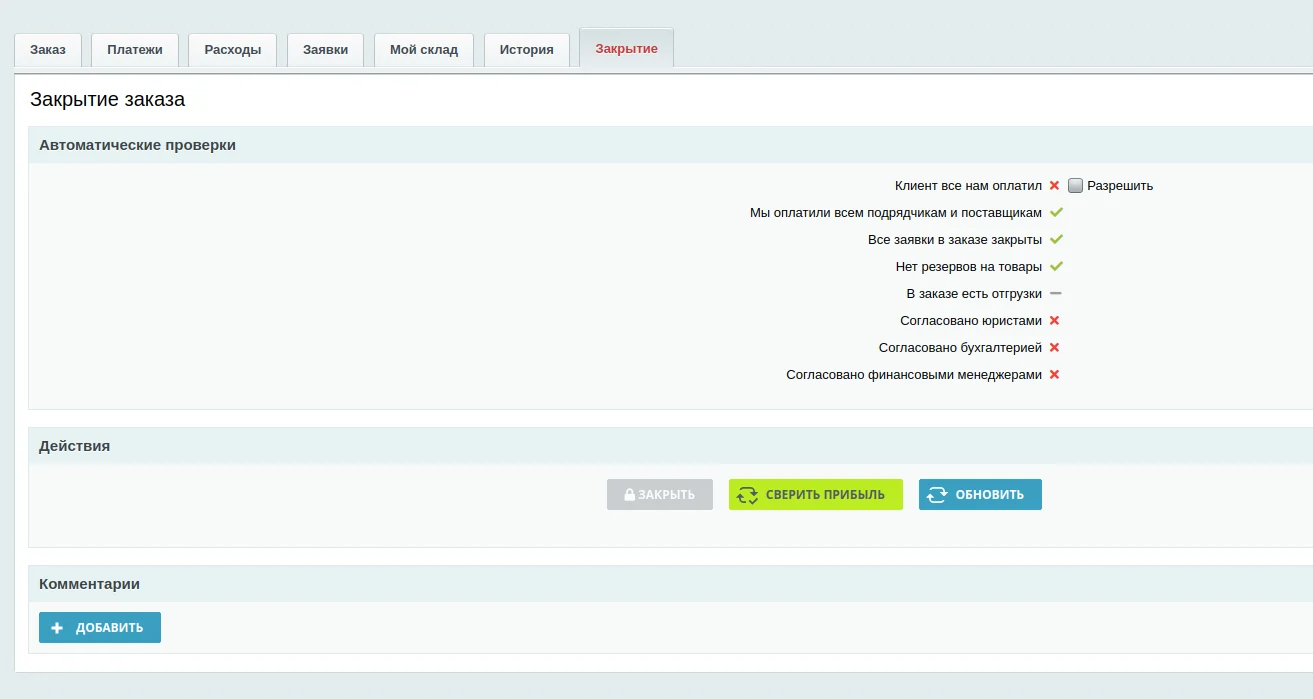Screen dimensions: 1313x699
Task: Click the sync arrows icon on Сверить прибыль
Action: pyautogui.click(x=748, y=495)
